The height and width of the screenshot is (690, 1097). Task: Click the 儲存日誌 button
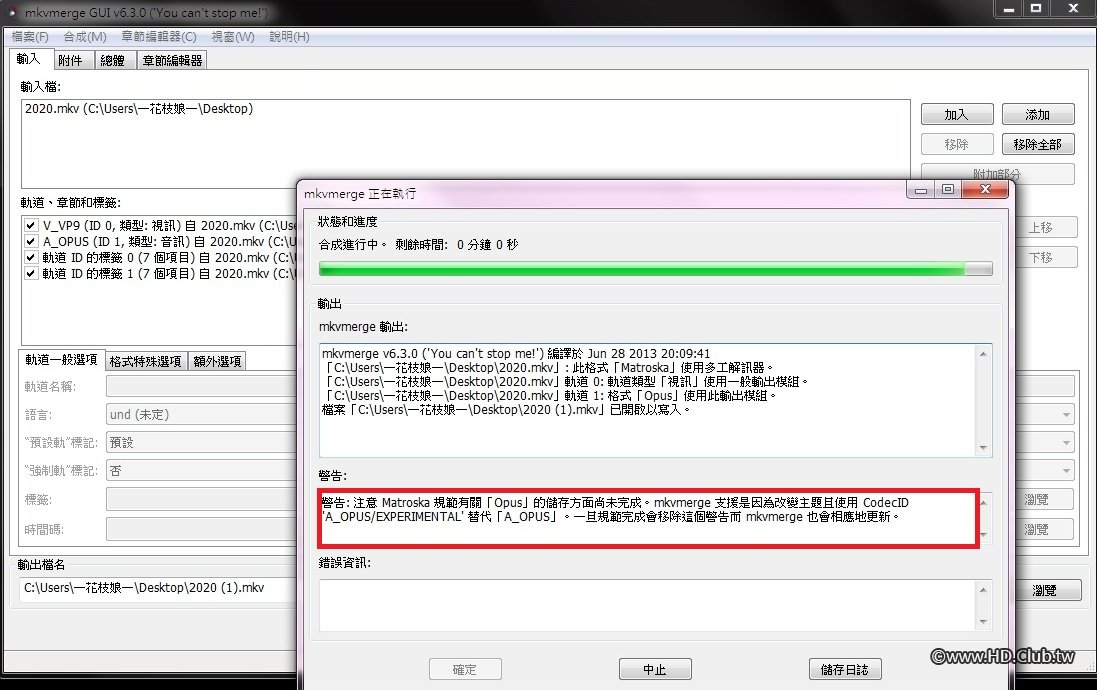[x=844, y=669]
